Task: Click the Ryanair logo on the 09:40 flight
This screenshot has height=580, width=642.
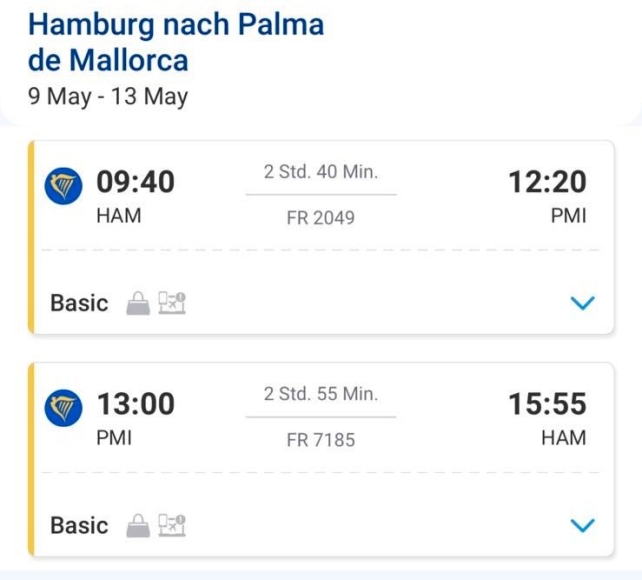Action: point(64,186)
